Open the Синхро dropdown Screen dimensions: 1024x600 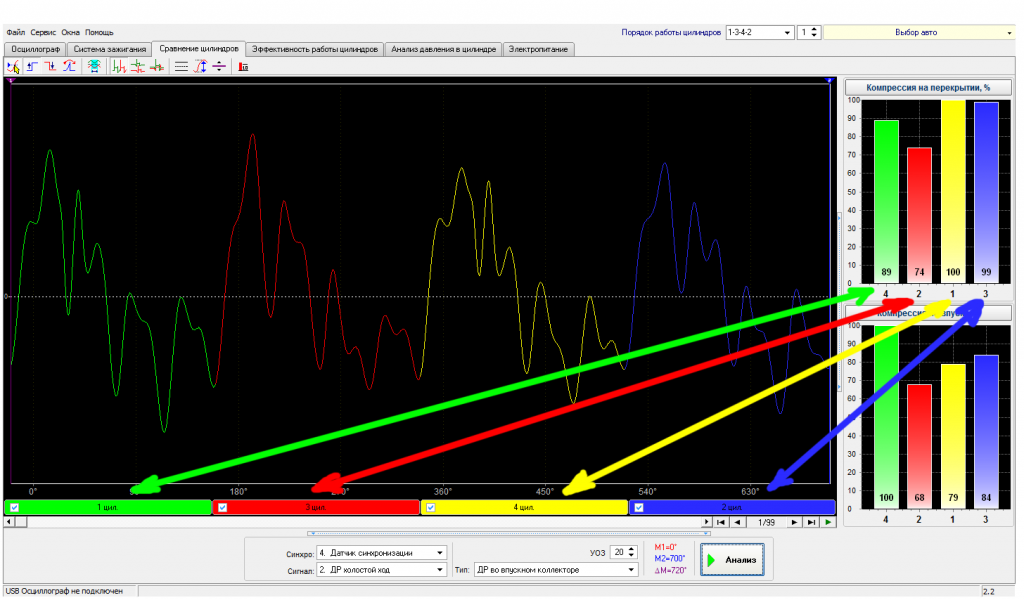tap(440, 553)
